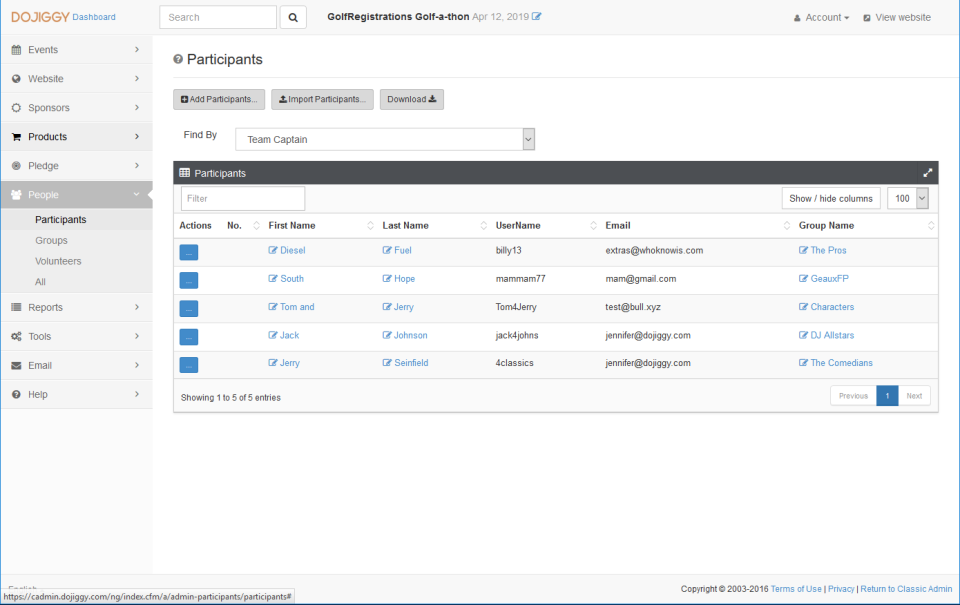Open the 100 entries per page dropdown
The height and width of the screenshot is (605, 960).
[x=908, y=198]
